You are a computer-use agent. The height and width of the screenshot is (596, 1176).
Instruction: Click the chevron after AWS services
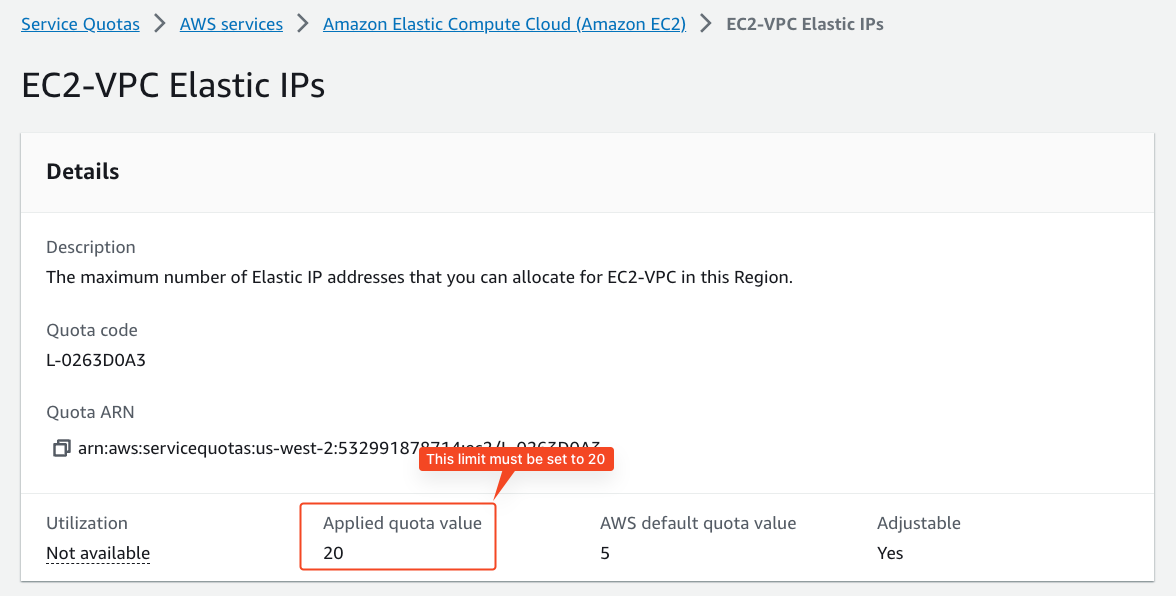[x=303, y=24]
